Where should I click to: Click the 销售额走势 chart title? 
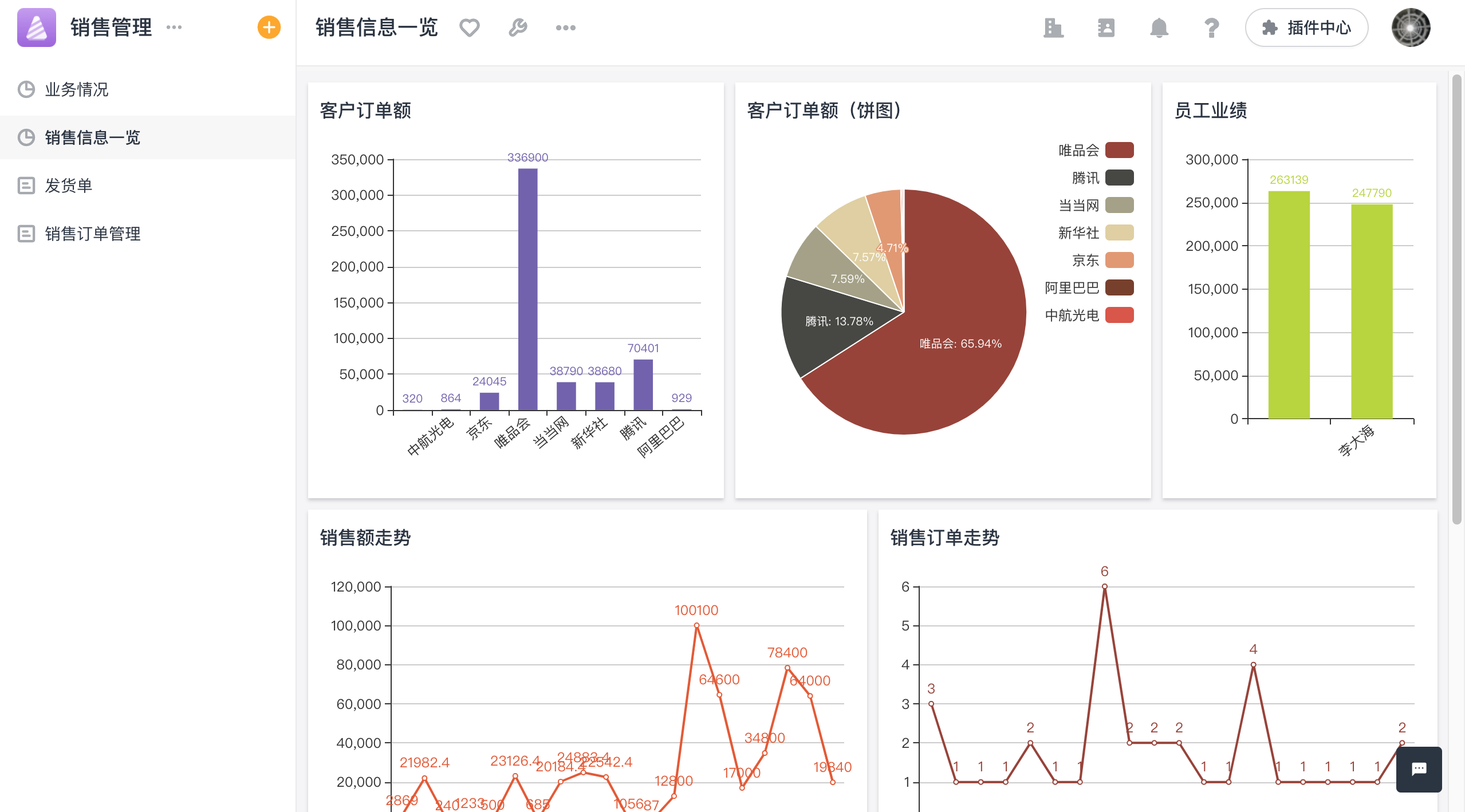tap(365, 538)
